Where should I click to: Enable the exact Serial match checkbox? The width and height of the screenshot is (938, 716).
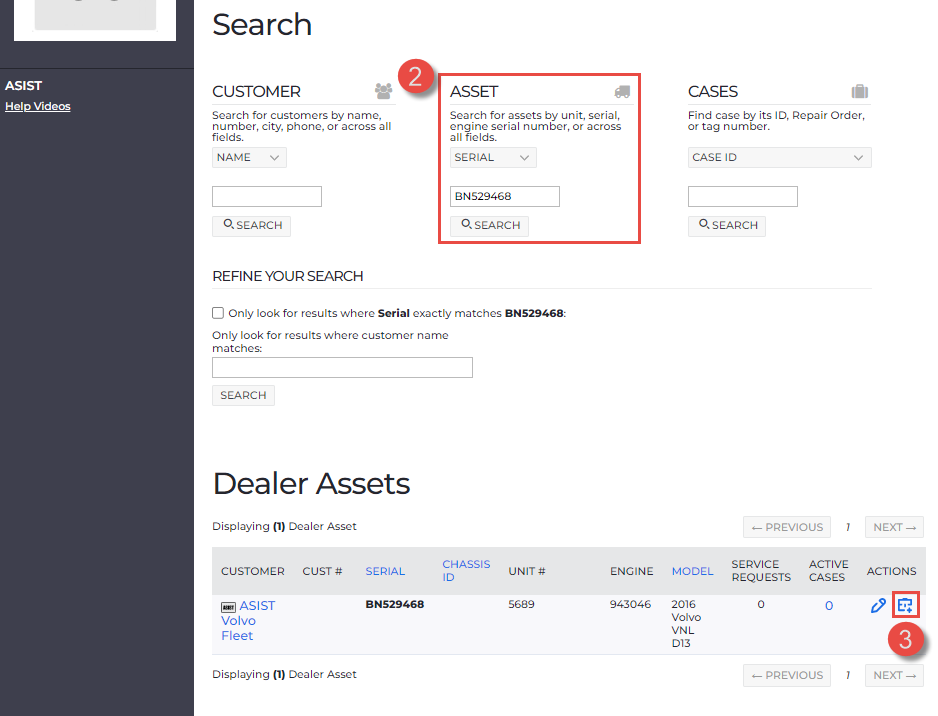218,313
